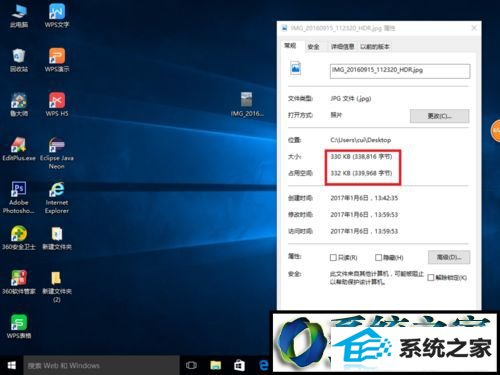Switch to the Previous Versions tab
Screen dimensions: 500x375
[x=375, y=47]
